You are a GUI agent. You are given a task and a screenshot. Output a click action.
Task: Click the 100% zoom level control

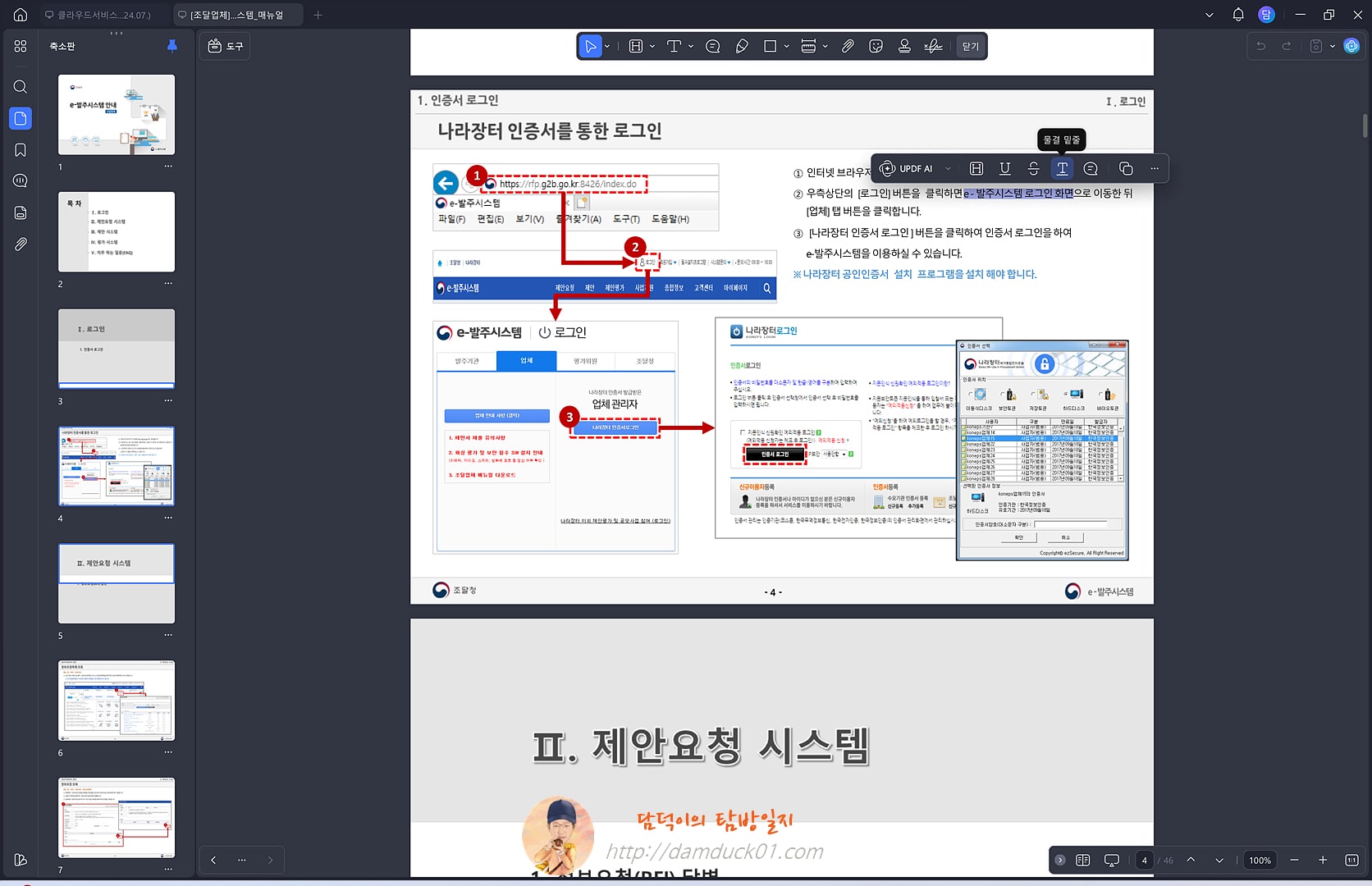tap(1260, 860)
